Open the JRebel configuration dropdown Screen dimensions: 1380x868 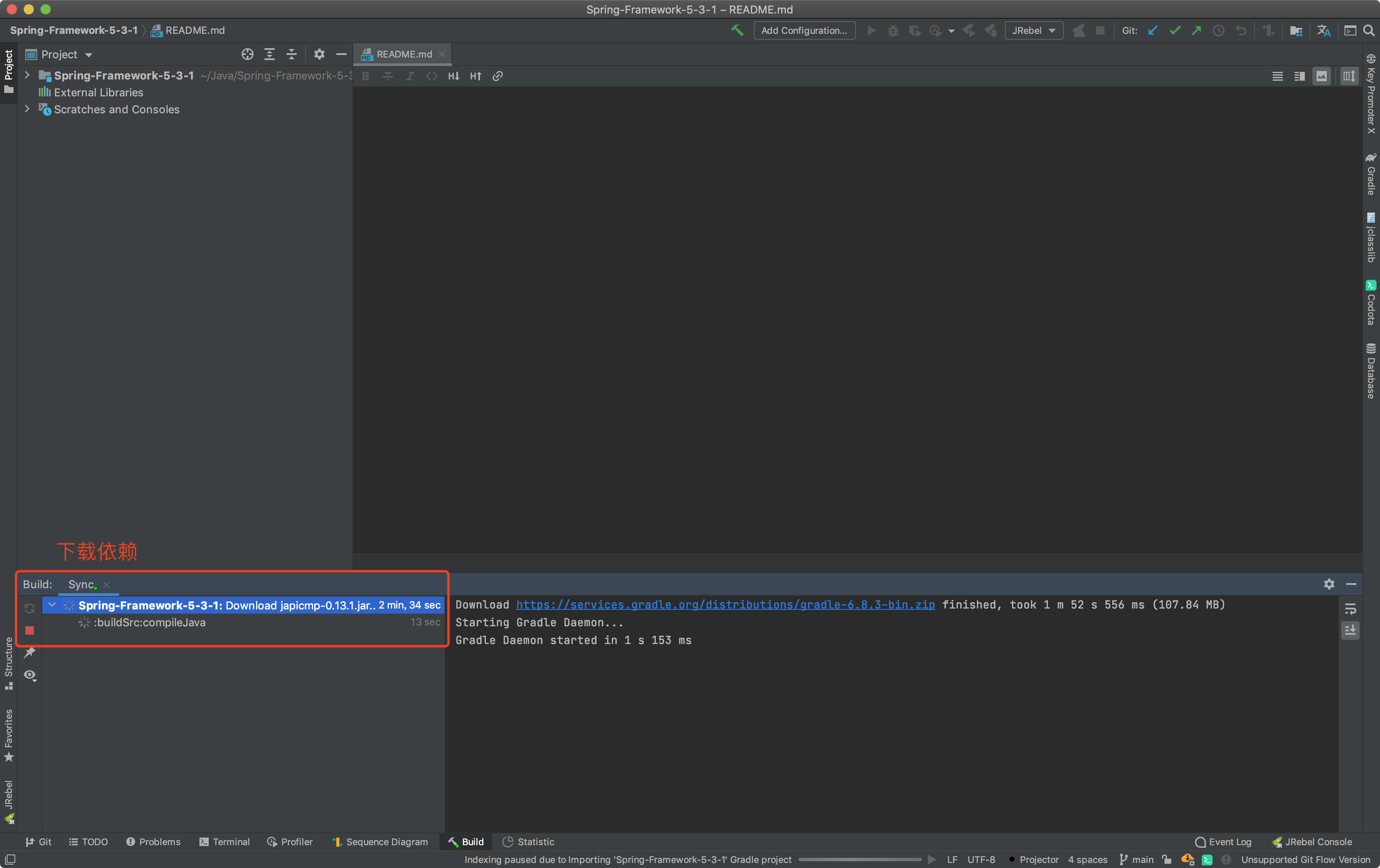tap(1034, 30)
